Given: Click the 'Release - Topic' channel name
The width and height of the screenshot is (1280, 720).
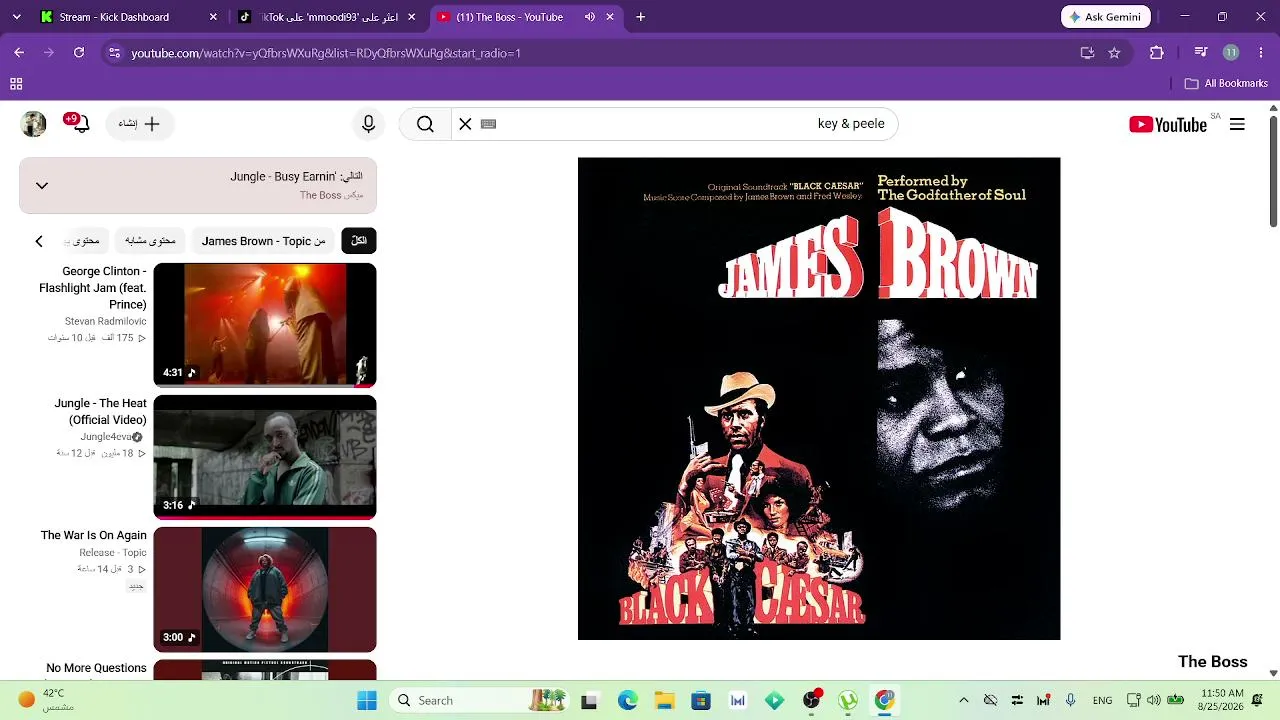Looking at the screenshot, I should [113, 553].
